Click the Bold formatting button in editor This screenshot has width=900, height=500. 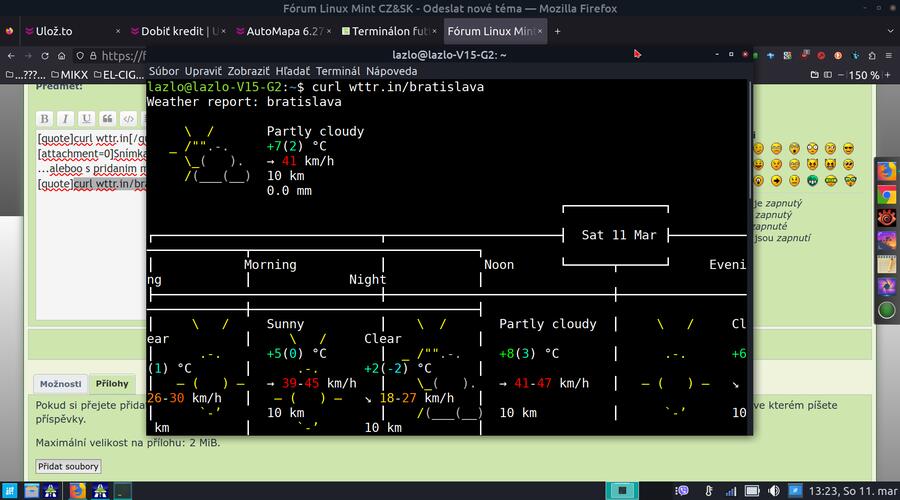coord(45,119)
